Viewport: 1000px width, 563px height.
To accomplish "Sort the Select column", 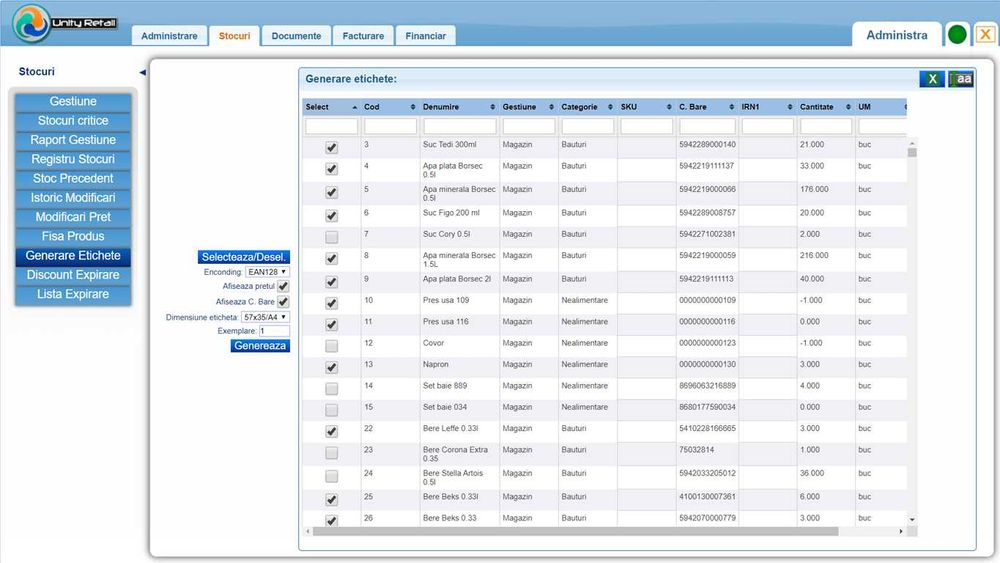I will pos(353,107).
